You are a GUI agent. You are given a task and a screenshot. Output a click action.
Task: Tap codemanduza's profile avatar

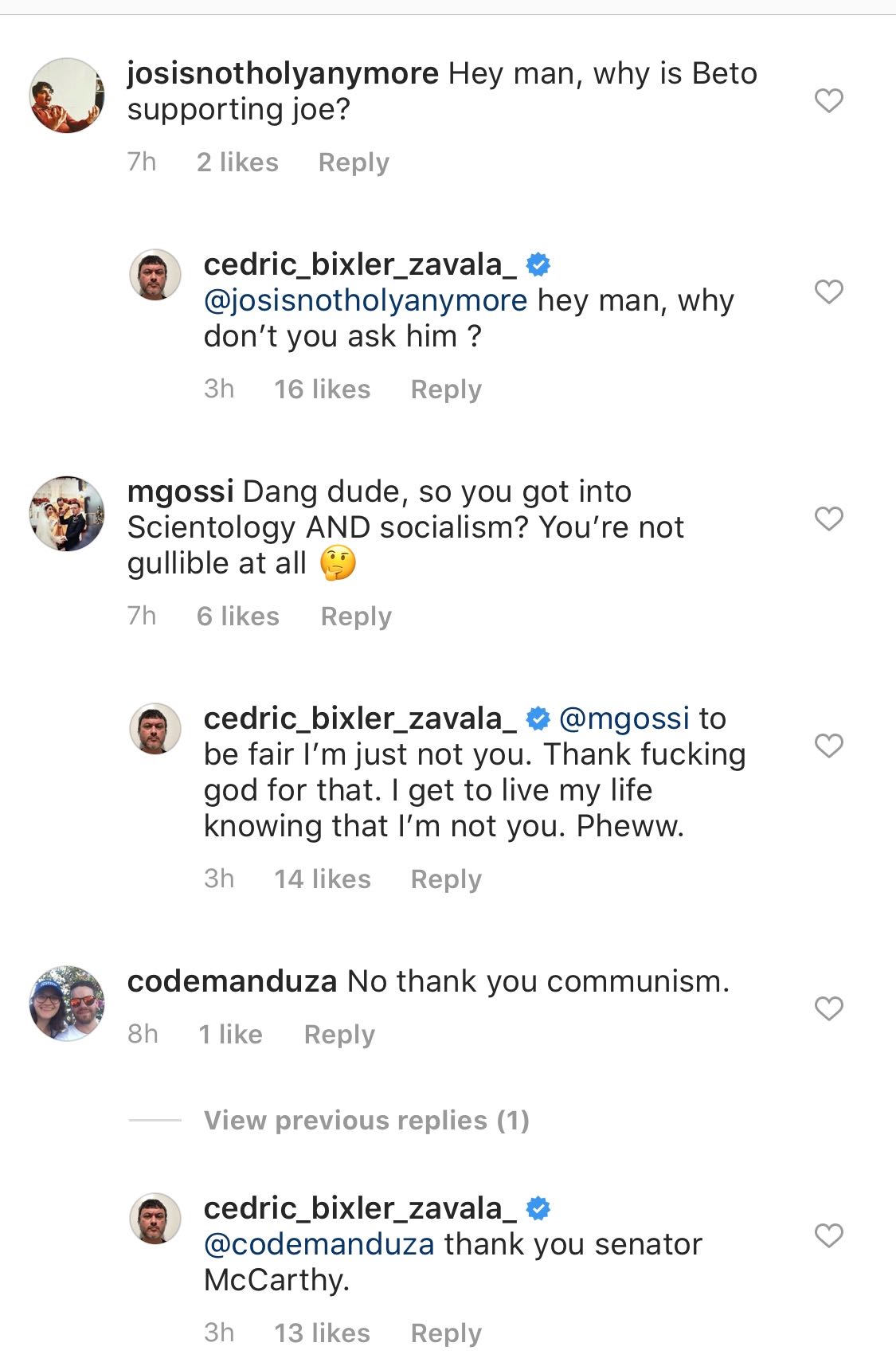pyautogui.click(x=67, y=1004)
